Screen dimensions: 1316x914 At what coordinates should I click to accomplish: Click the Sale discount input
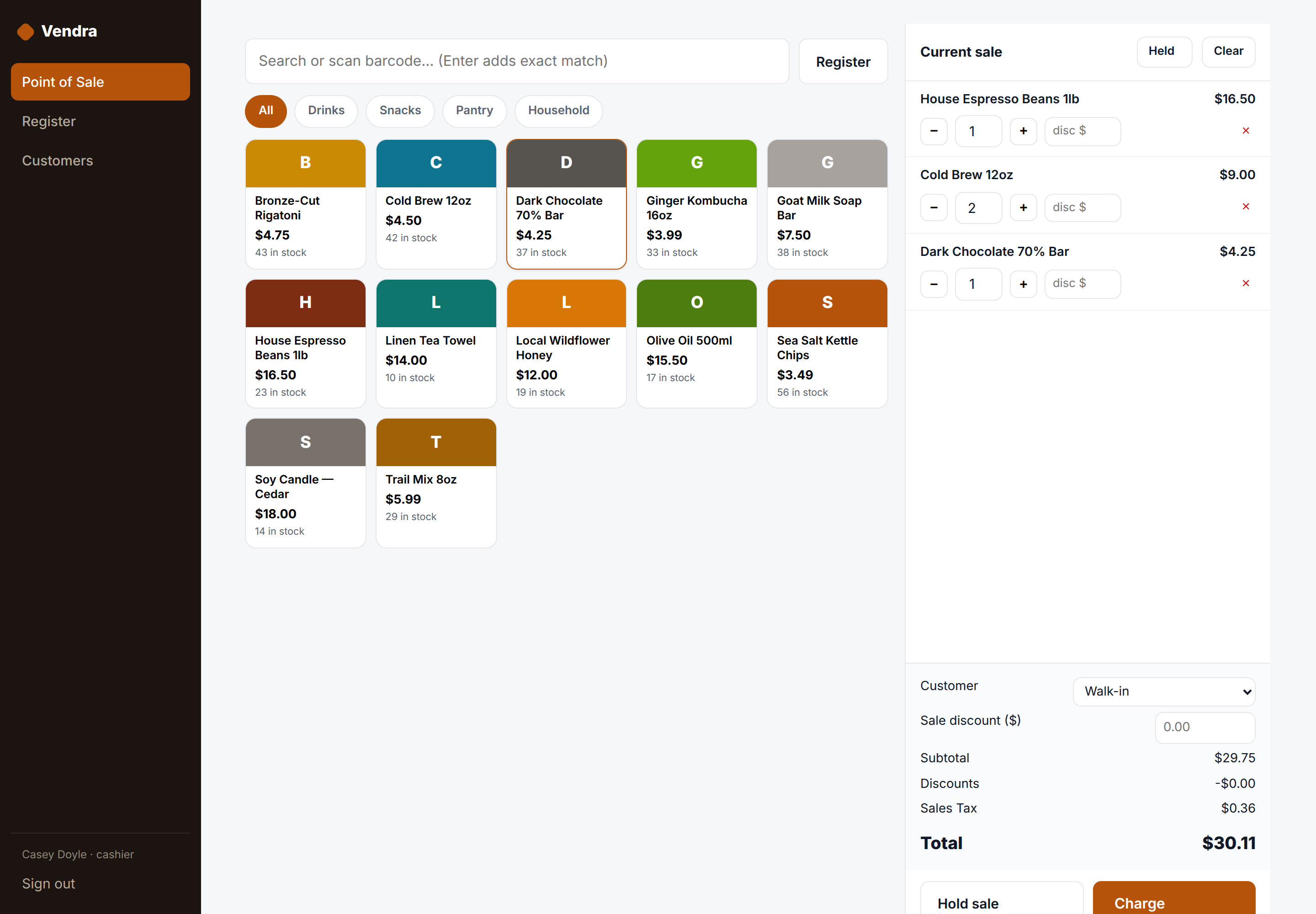(1205, 727)
